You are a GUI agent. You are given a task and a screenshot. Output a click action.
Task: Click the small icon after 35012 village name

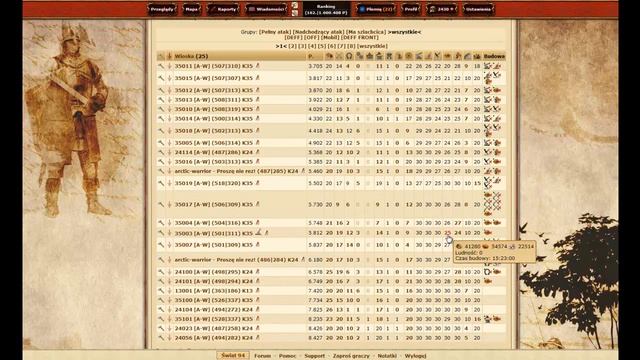pyautogui.click(x=258, y=90)
